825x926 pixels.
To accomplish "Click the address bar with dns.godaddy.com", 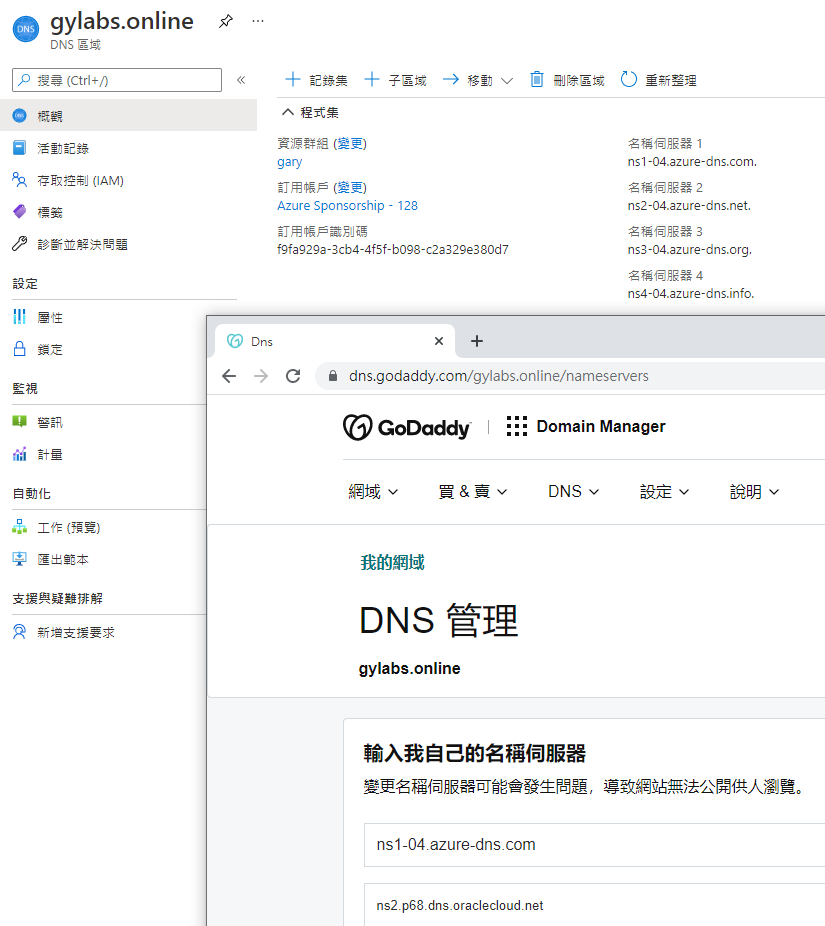I will click(x=570, y=376).
